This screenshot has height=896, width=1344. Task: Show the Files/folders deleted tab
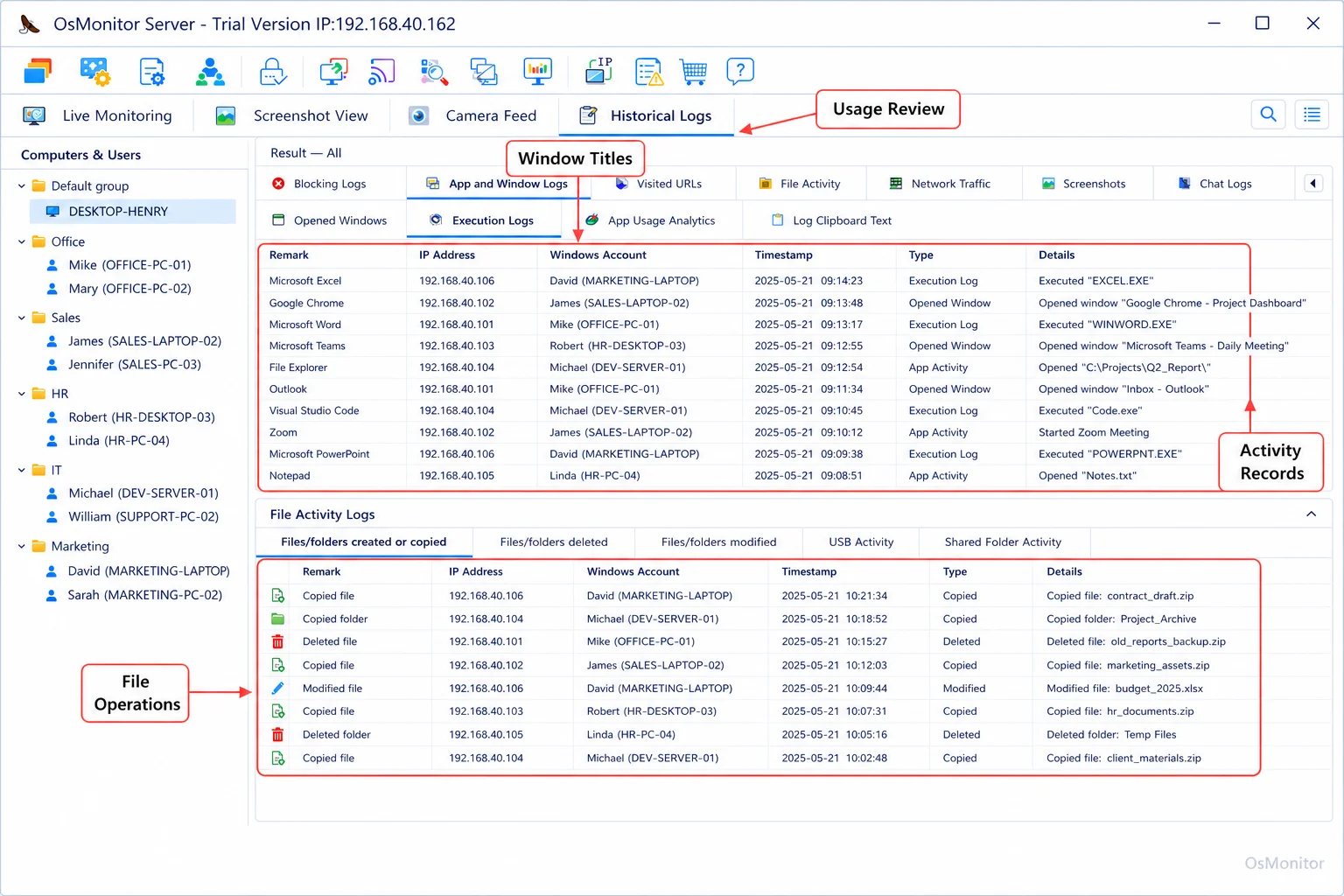click(x=554, y=542)
